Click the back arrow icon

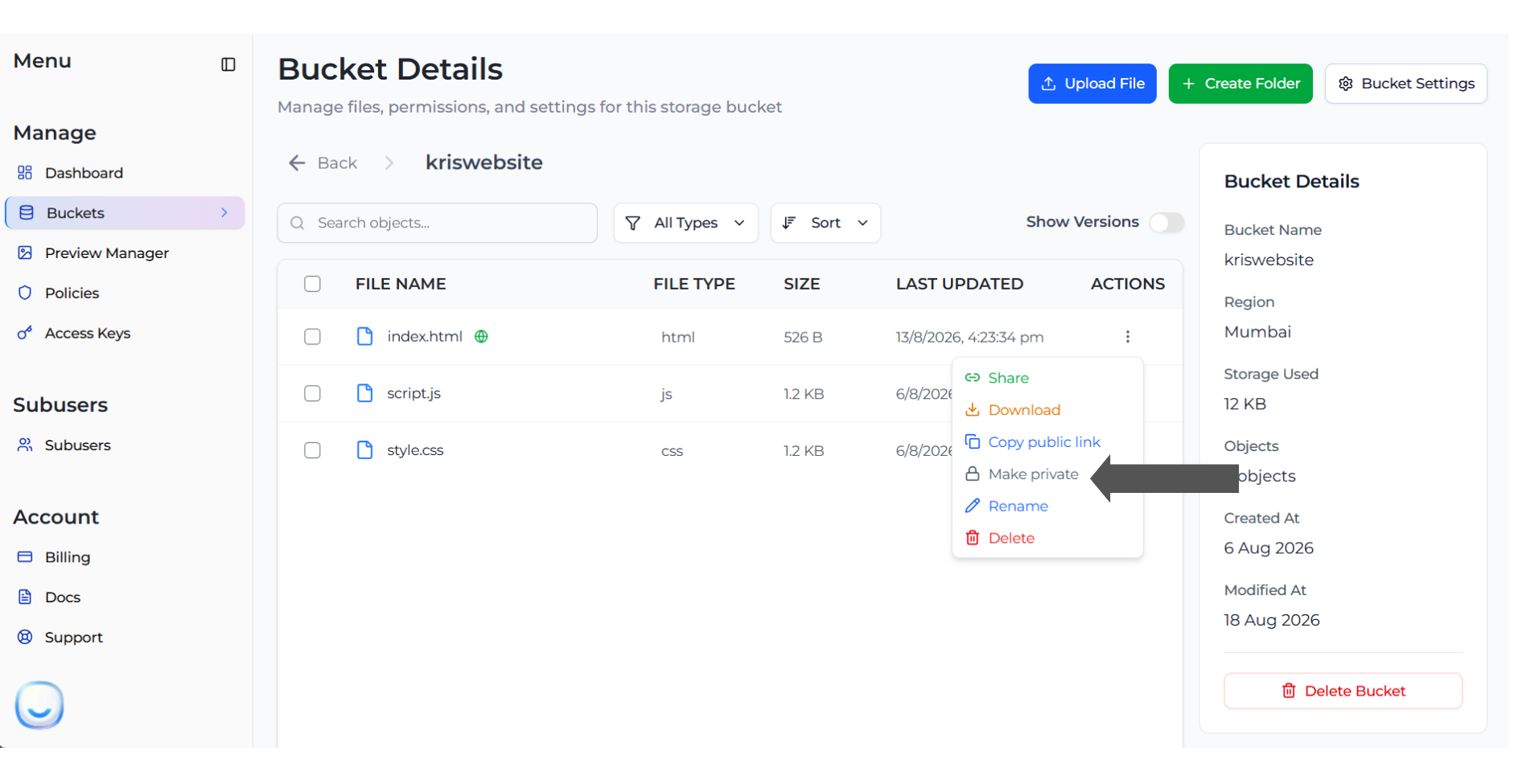point(297,163)
